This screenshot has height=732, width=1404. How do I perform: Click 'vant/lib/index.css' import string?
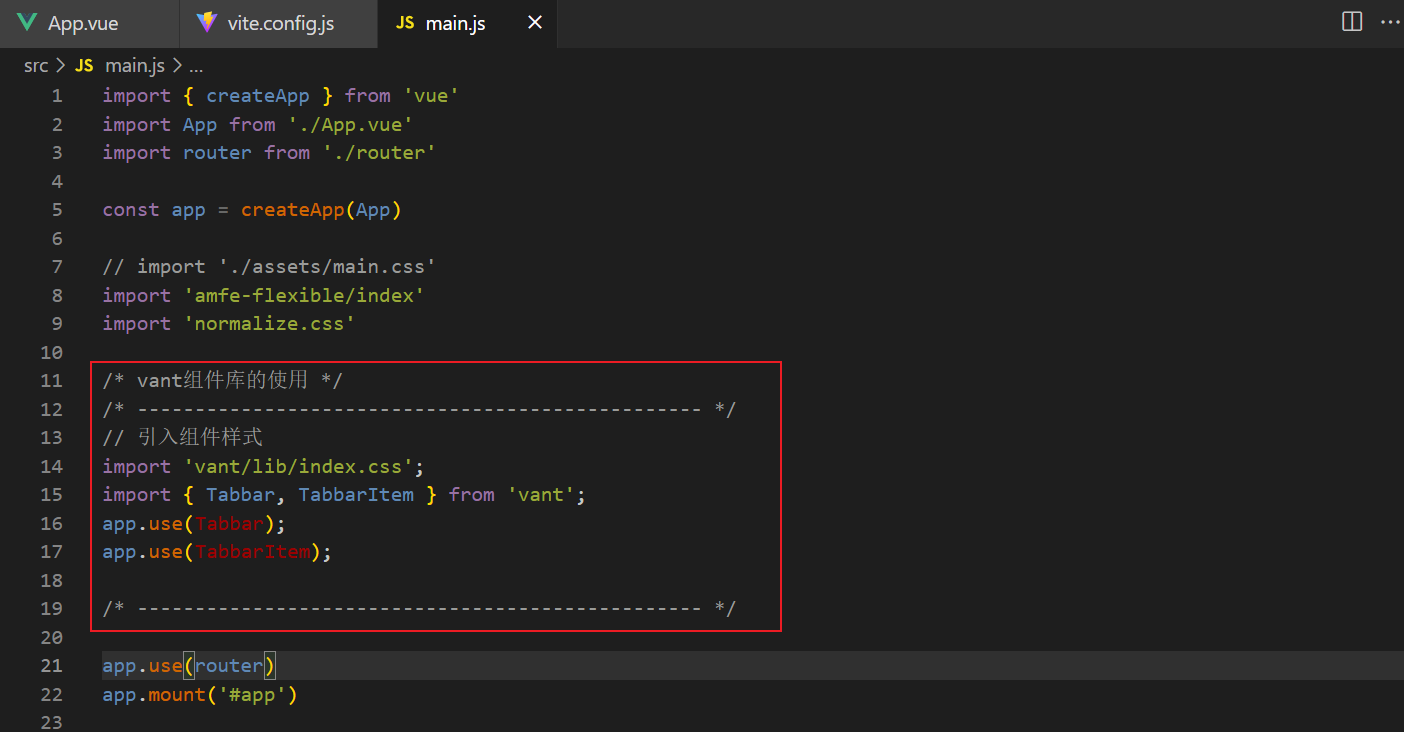click(298, 467)
